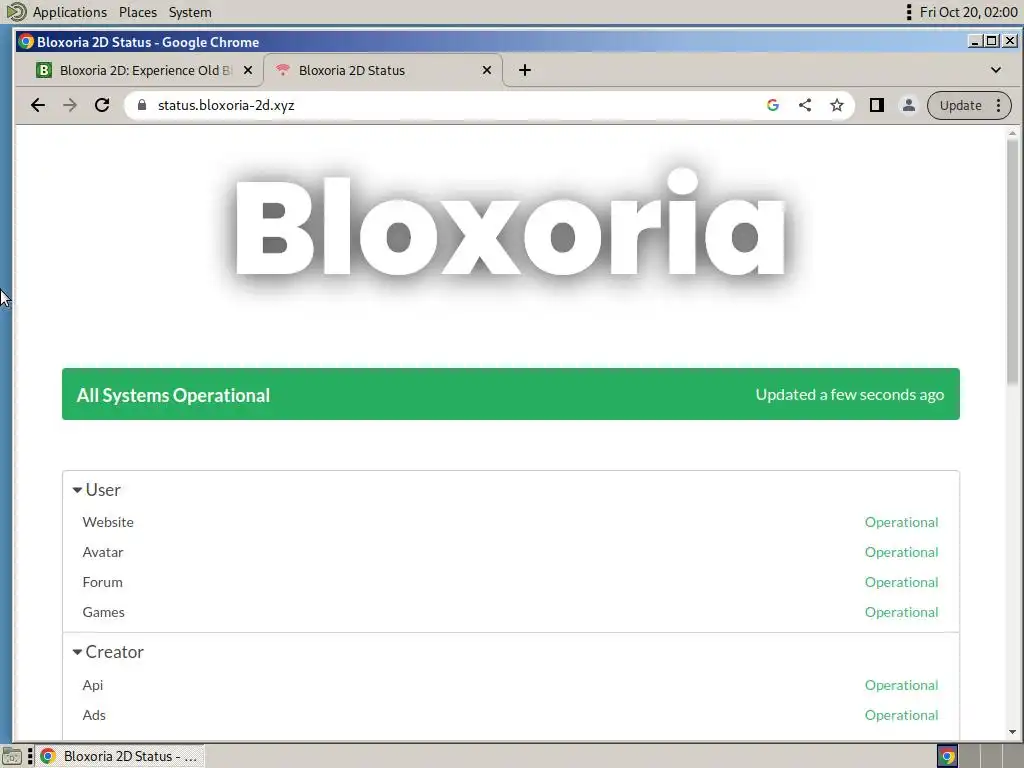Open Chrome's three-dot menu next to Update
This screenshot has width=1024, height=768.
(999, 105)
